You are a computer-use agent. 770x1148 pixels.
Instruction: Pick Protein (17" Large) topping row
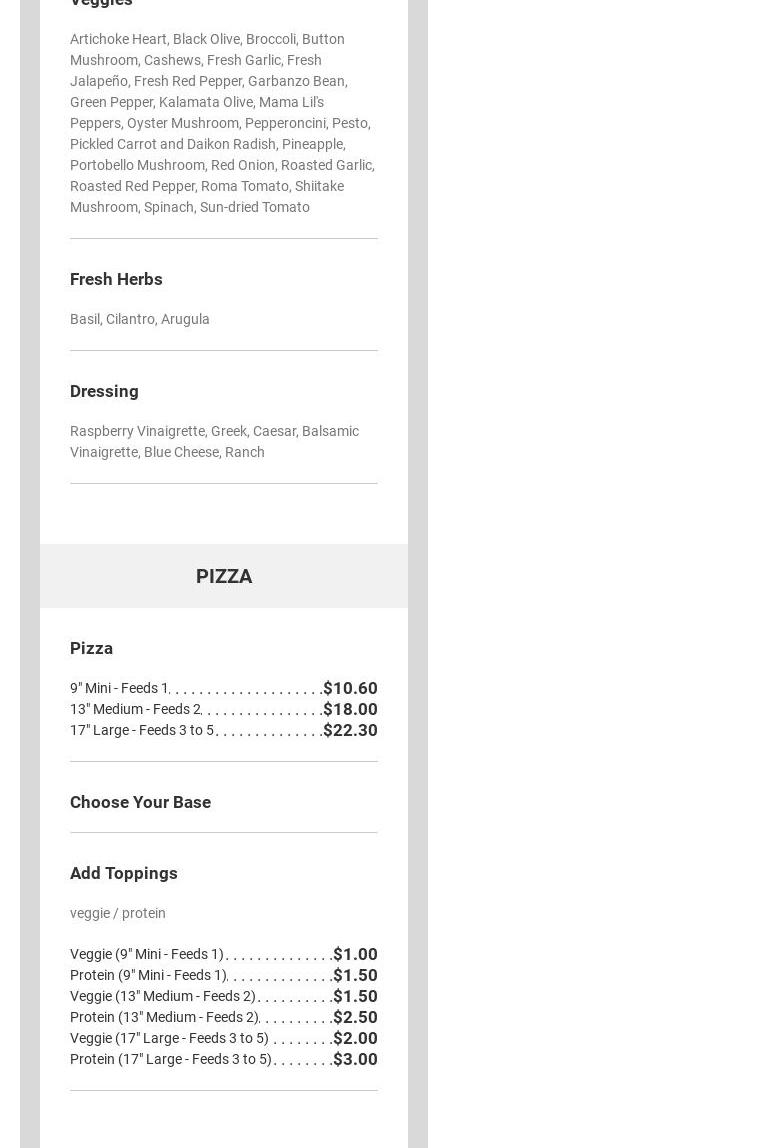[x=171, y=1059]
